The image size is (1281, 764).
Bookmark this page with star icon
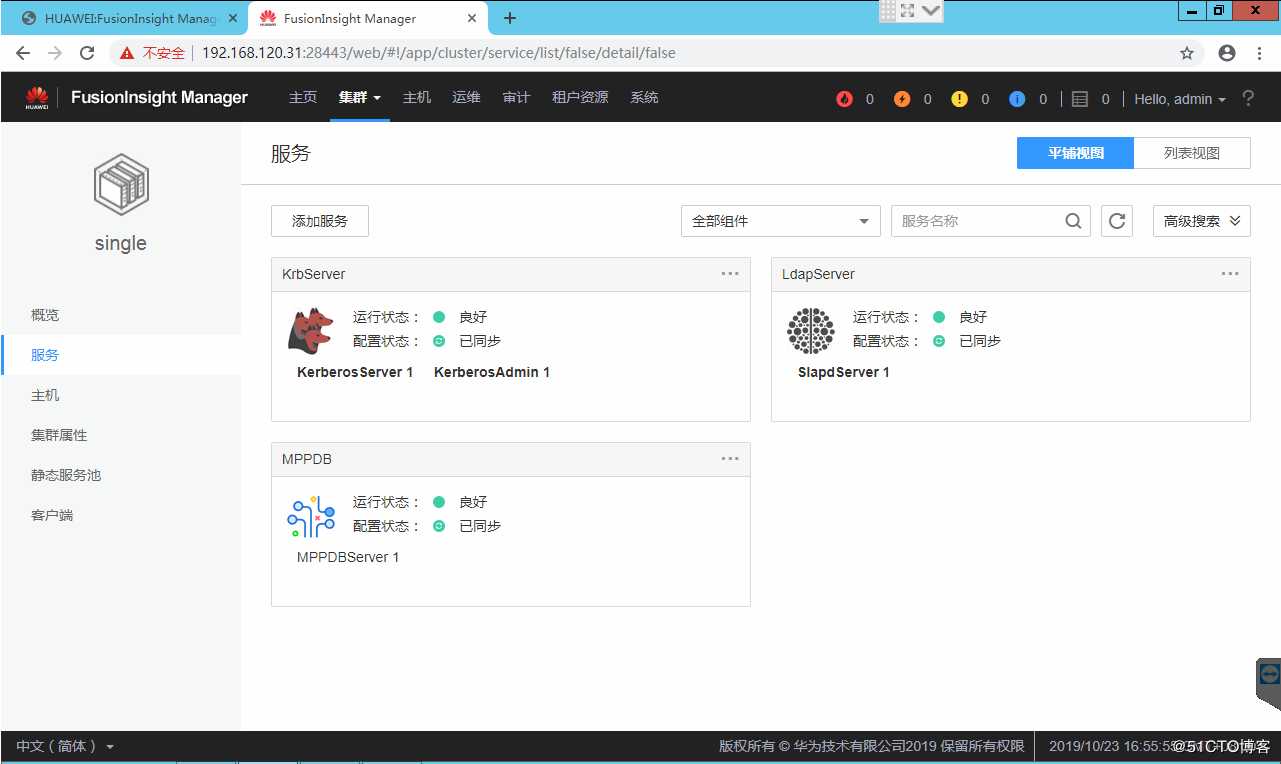click(1187, 53)
